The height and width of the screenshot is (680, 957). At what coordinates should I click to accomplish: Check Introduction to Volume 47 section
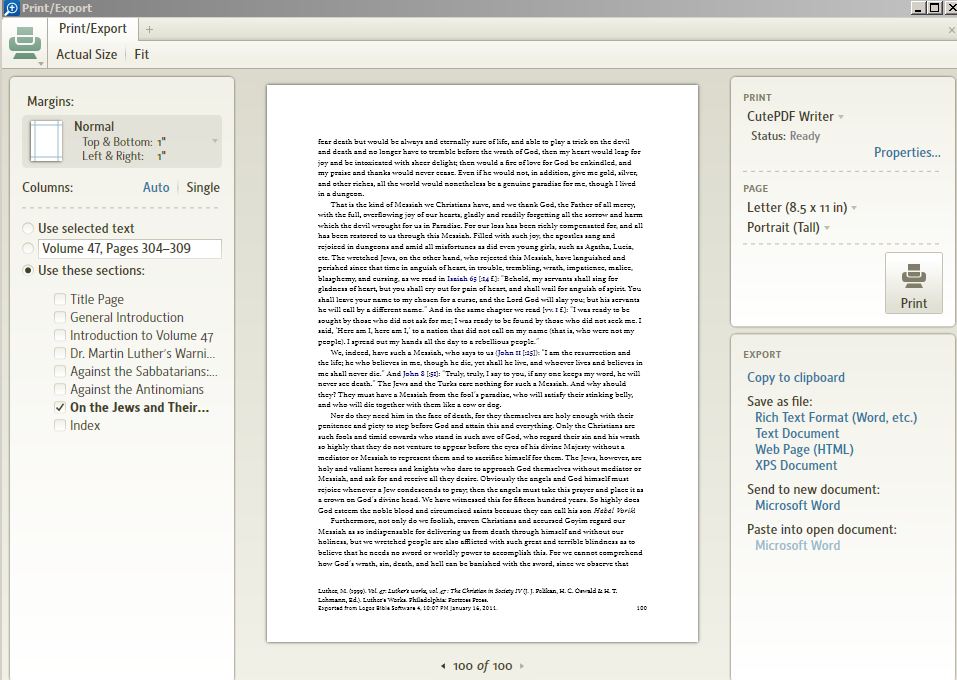[x=60, y=335]
